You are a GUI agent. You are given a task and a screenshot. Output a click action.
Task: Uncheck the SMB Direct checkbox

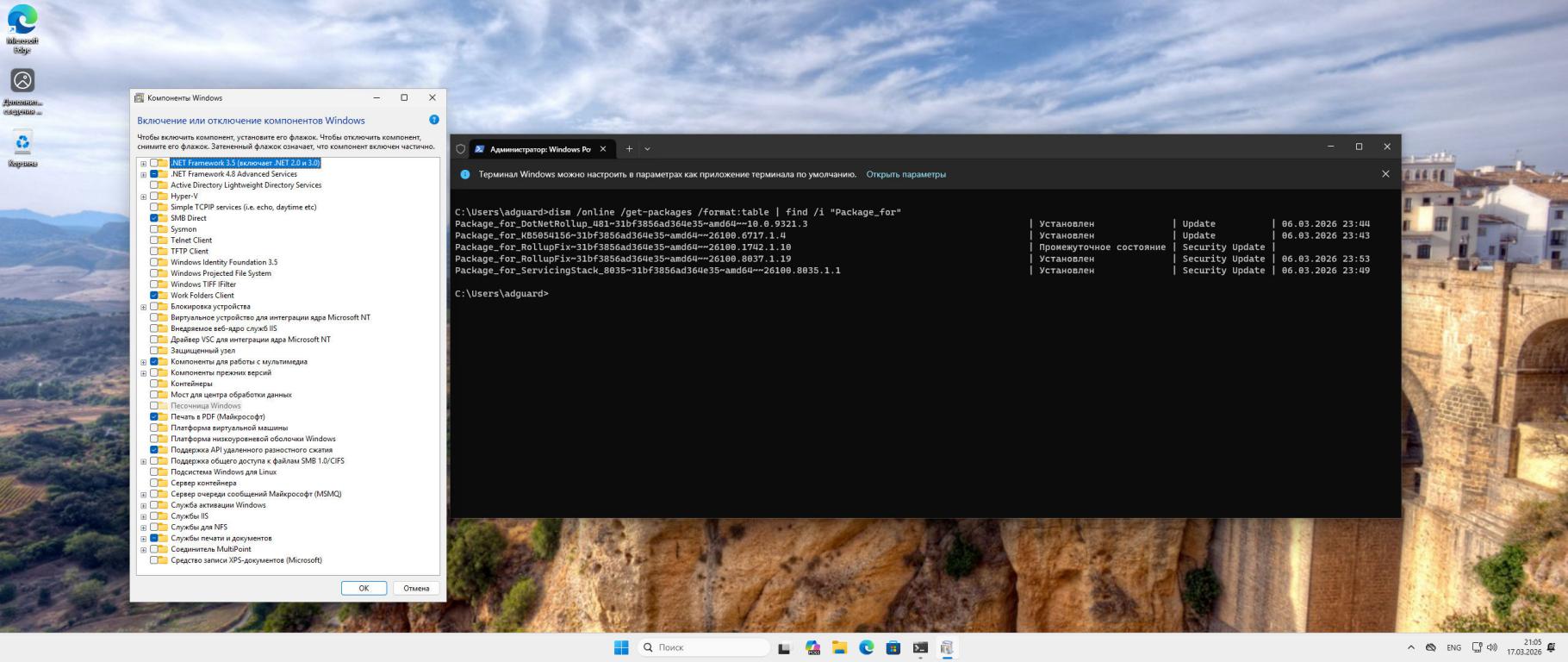click(154, 218)
